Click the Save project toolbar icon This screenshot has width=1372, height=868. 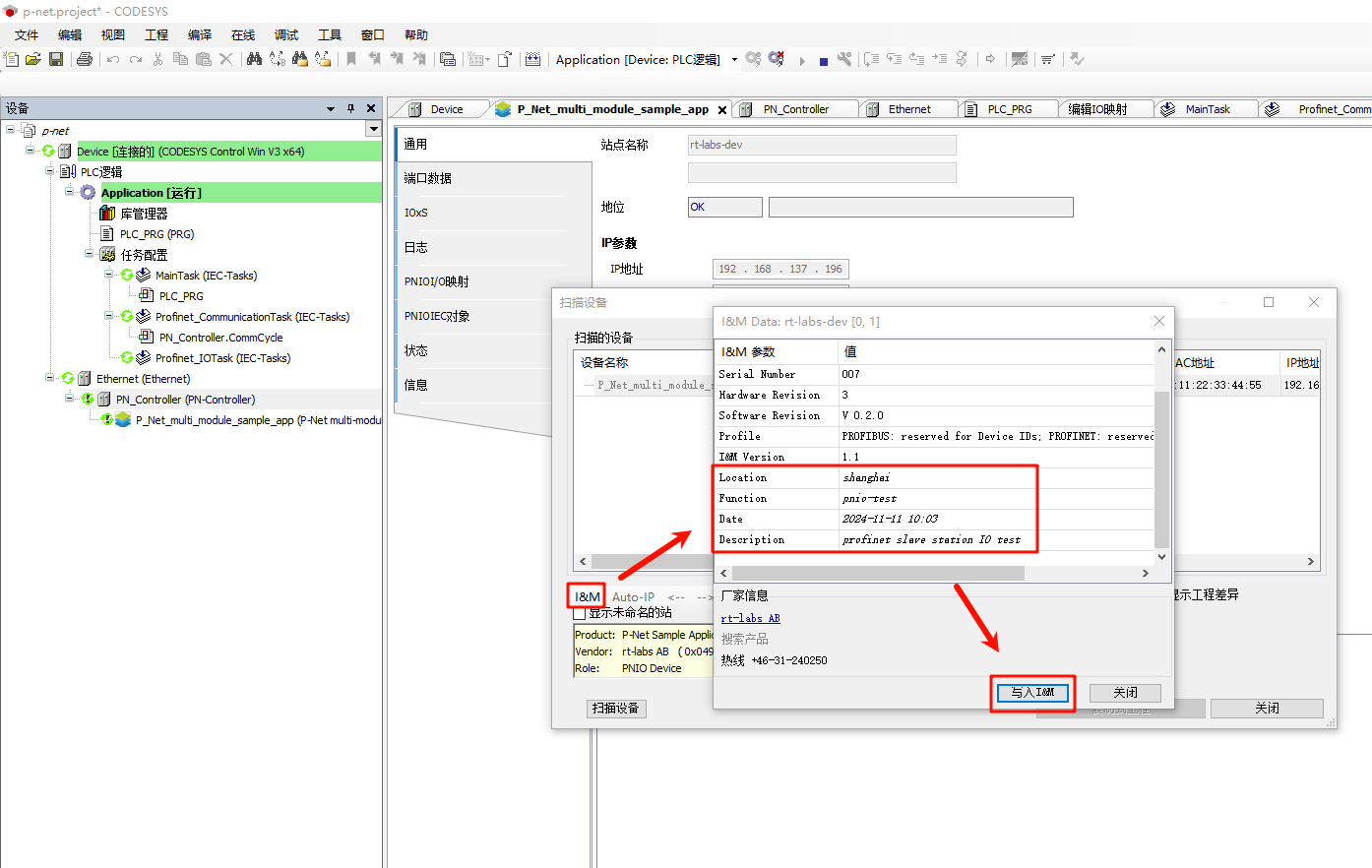56,59
